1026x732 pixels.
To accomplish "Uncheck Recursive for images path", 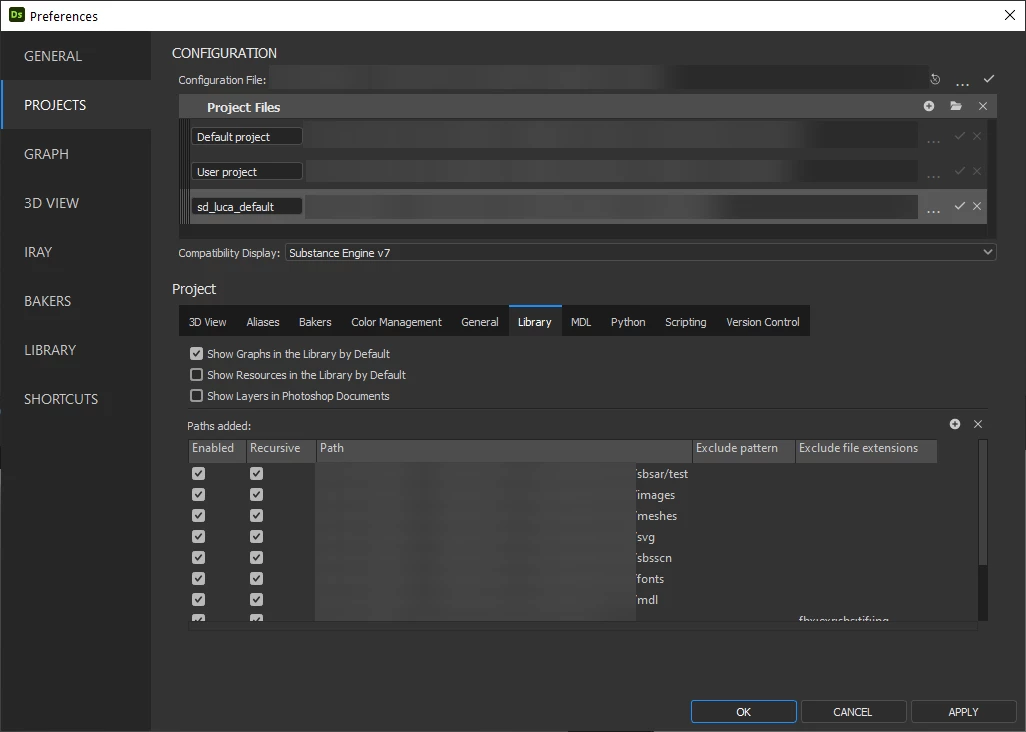I will (x=256, y=495).
